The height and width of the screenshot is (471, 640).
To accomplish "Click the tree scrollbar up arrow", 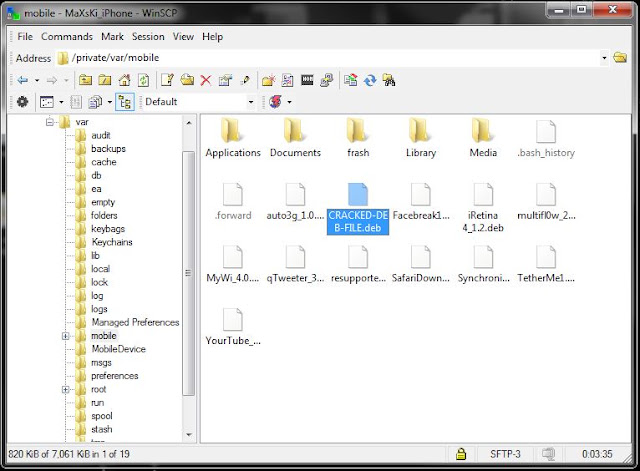I will tap(189, 122).
